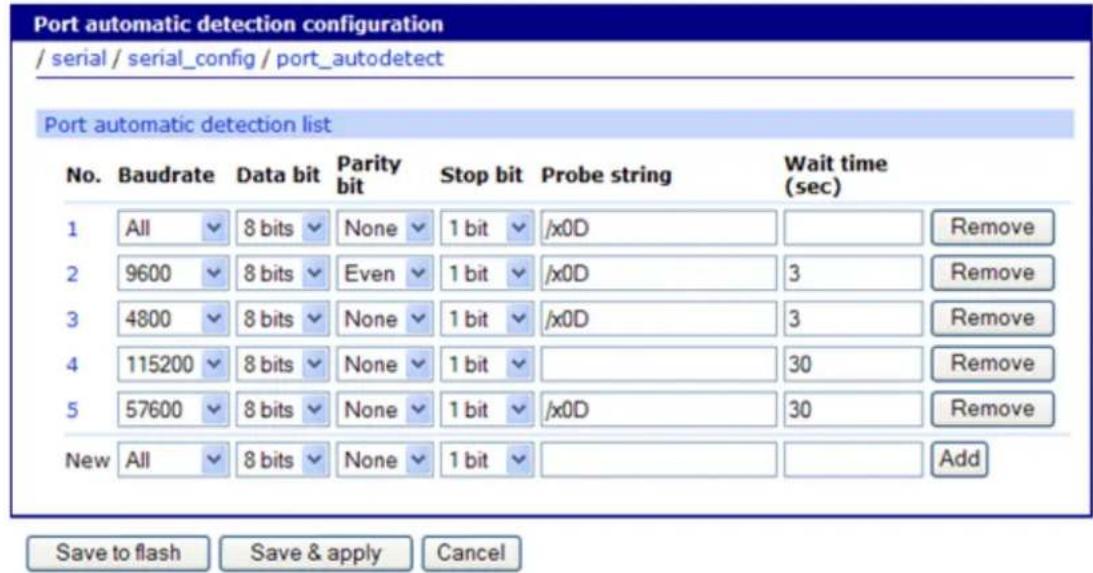Click entry number 4 link
The image size is (1093, 573).
72,365
